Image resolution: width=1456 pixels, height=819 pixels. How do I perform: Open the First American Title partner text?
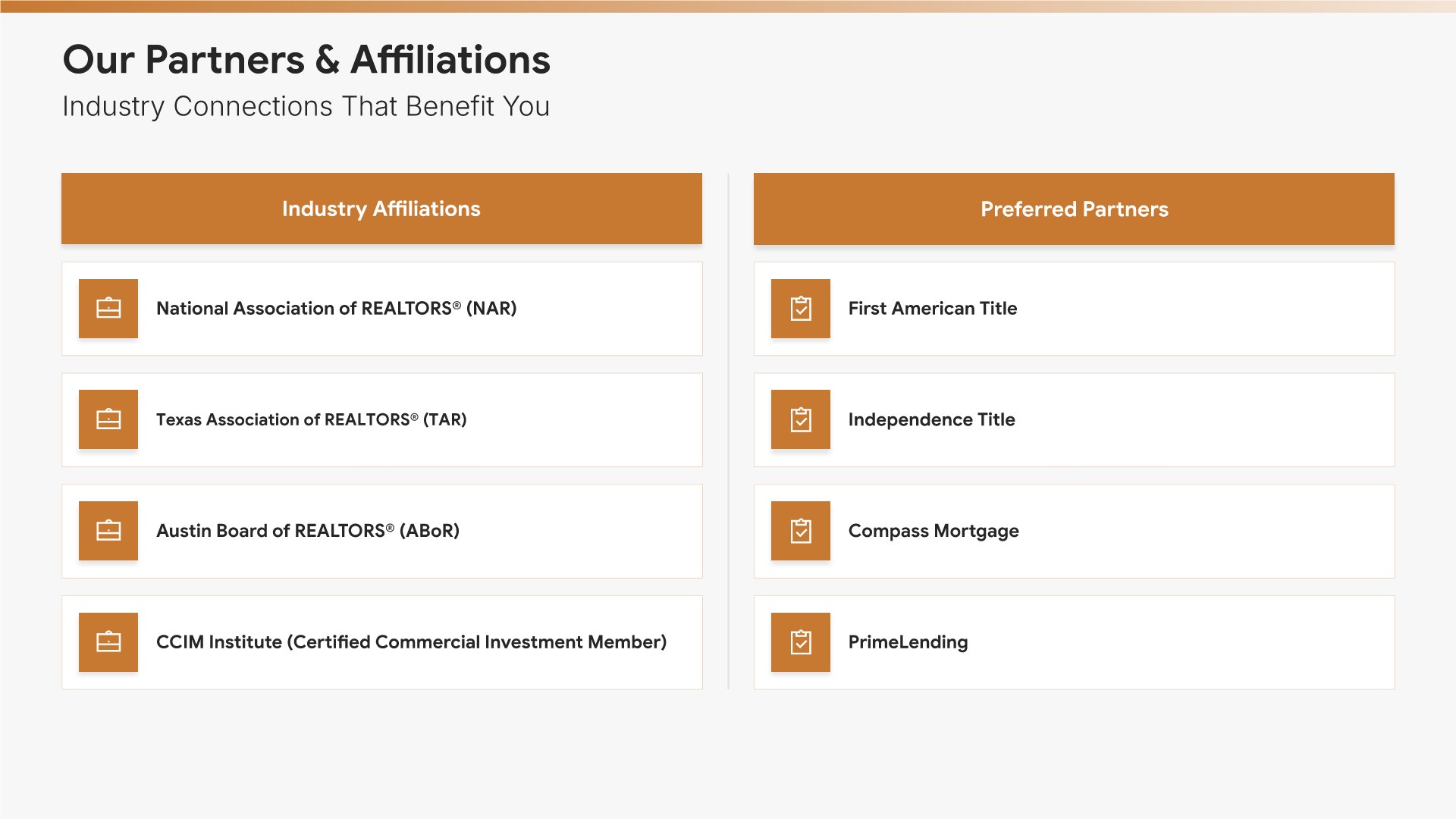tap(933, 309)
